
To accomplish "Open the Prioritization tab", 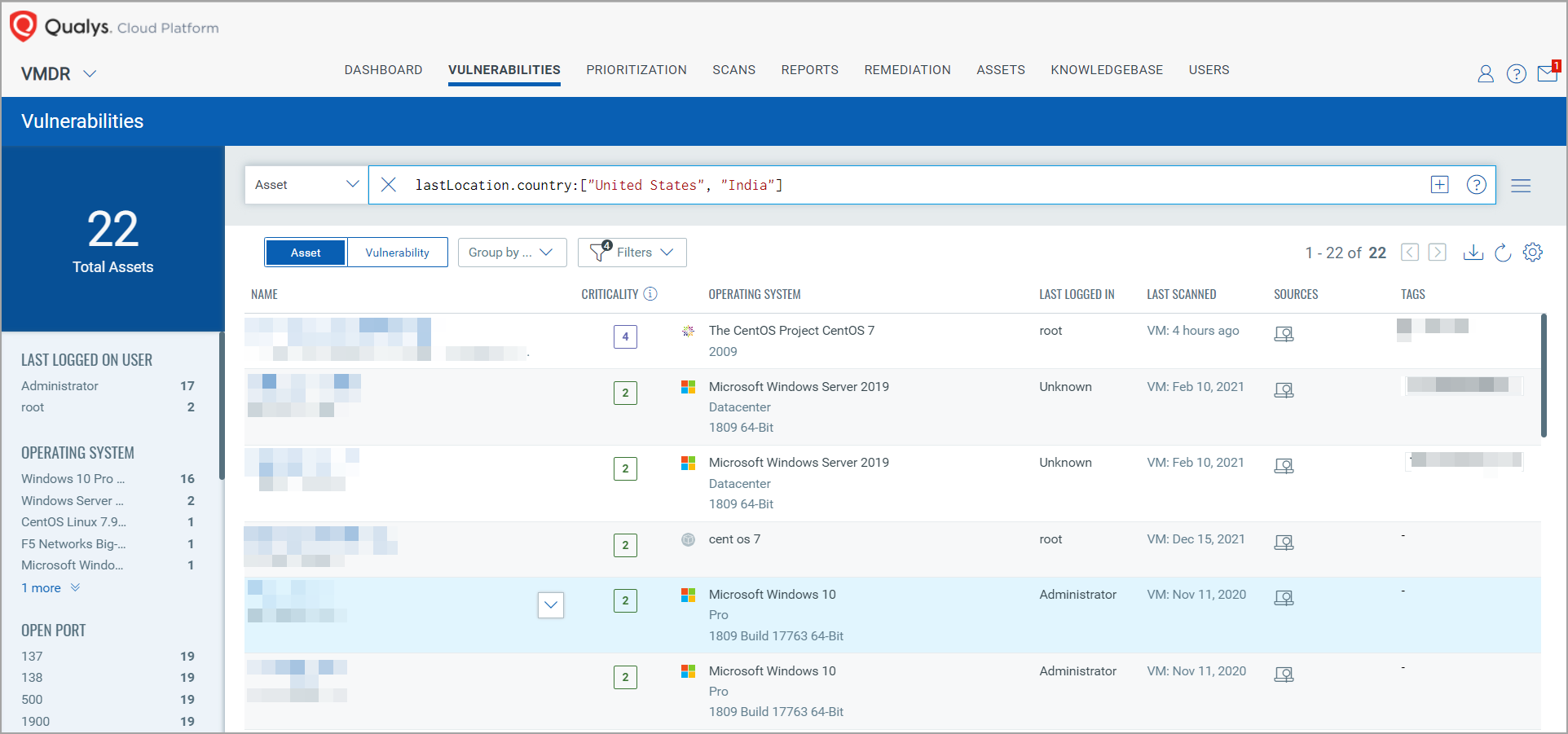I will pyautogui.click(x=636, y=70).
